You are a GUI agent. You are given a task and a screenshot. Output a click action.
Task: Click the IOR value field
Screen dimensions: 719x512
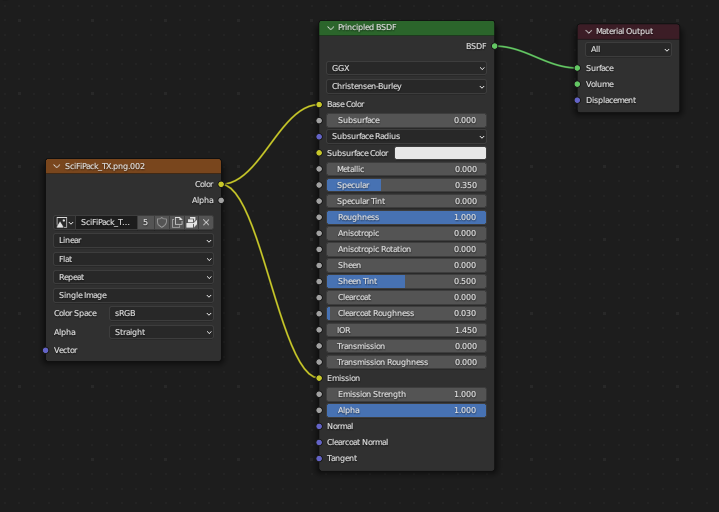406,329
